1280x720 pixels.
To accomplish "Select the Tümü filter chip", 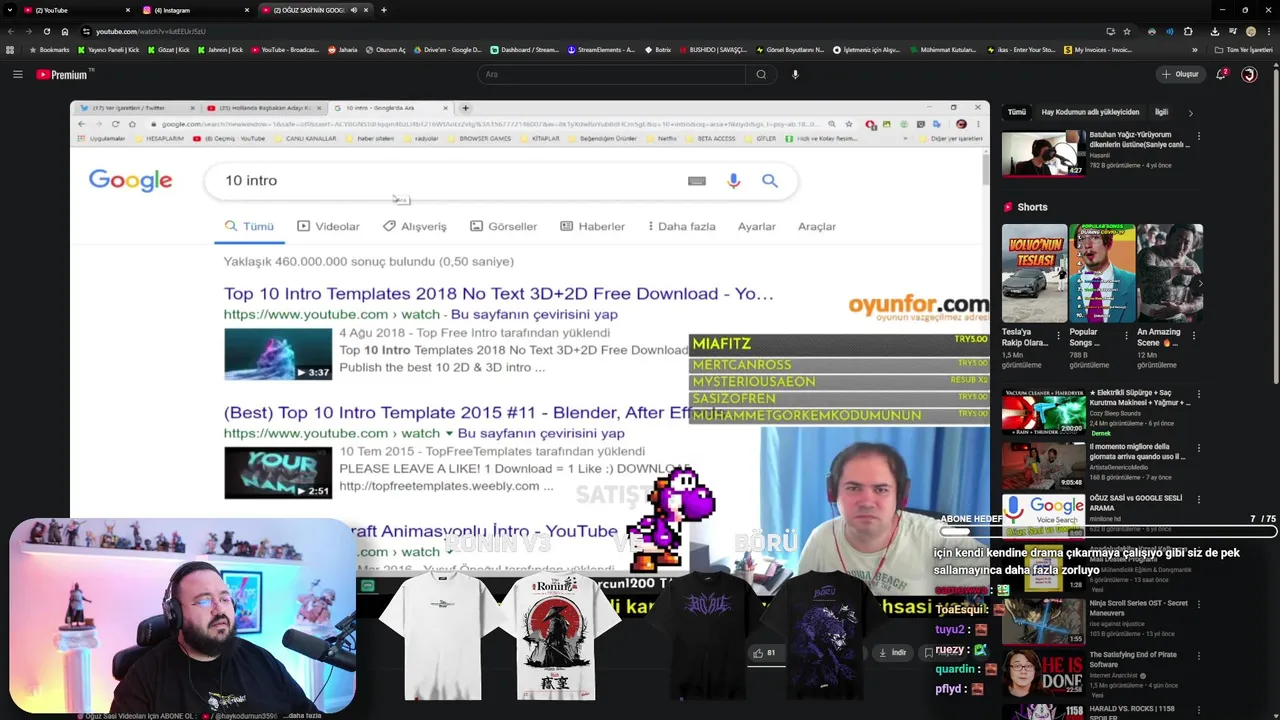I will coord(1016,112).
